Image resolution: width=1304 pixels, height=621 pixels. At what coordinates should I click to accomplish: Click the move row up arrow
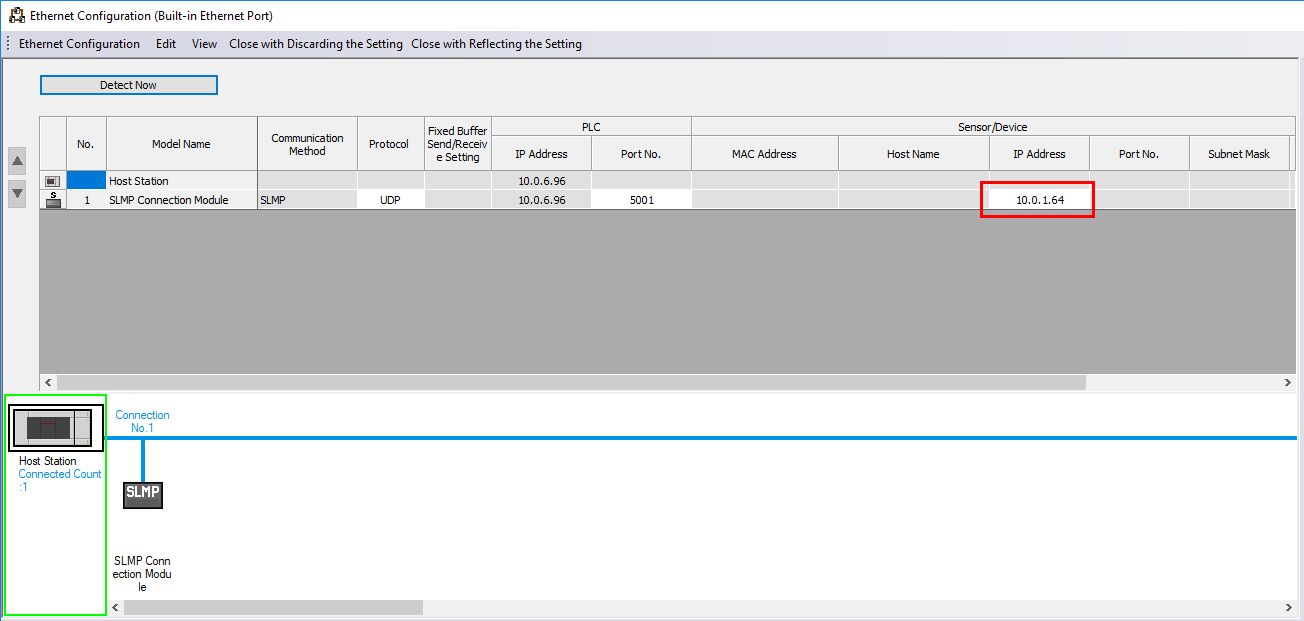(x=17, y=162)
